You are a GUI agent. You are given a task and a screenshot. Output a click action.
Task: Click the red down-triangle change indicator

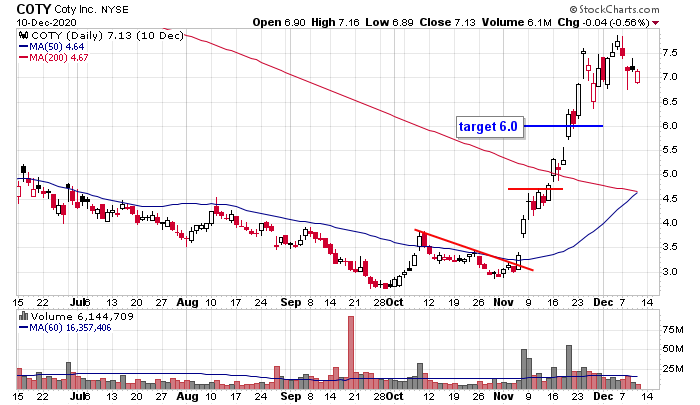click(655, 23)
